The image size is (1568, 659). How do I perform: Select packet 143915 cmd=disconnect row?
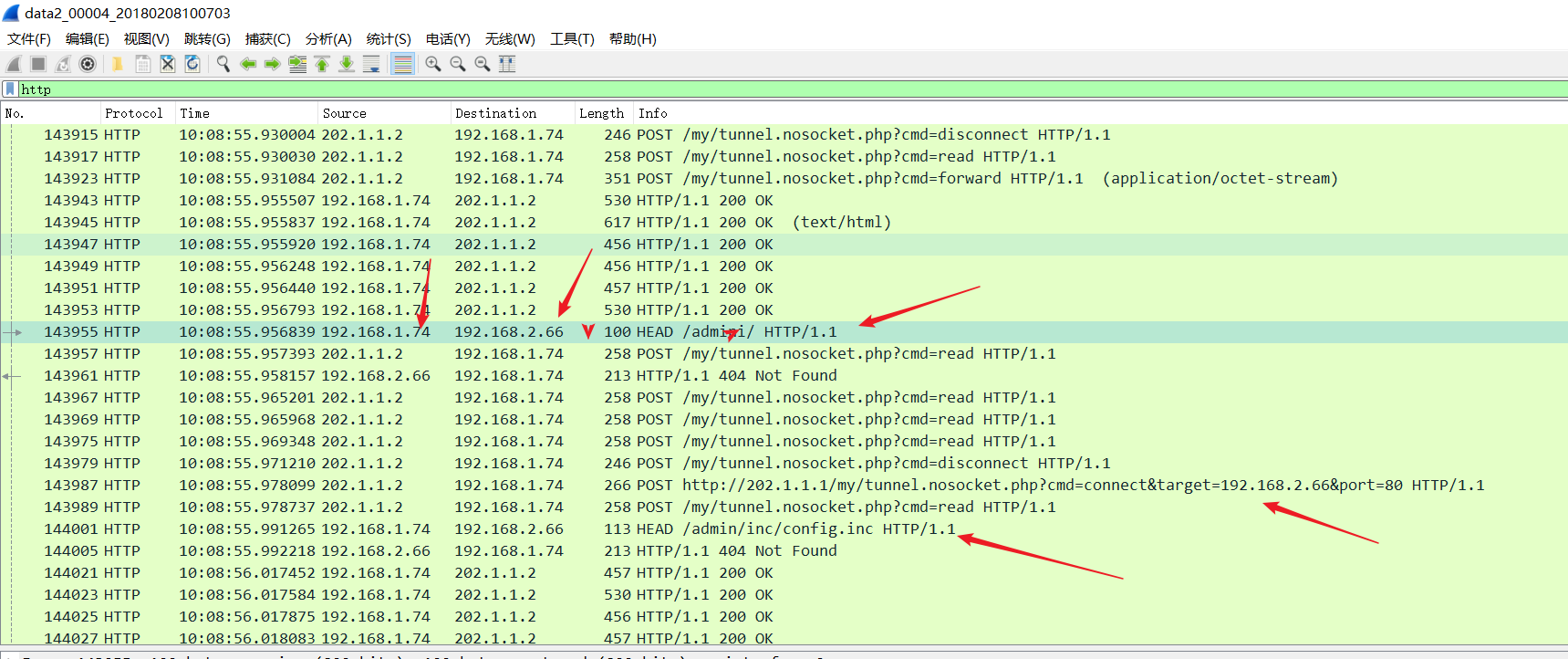pyautogui.click(x=784, y=135)
